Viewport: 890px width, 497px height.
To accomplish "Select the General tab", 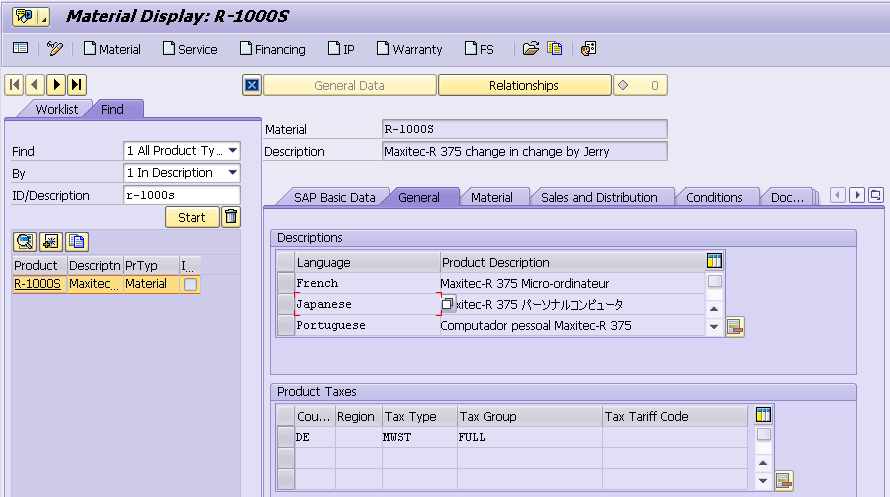I will point(419,197).
